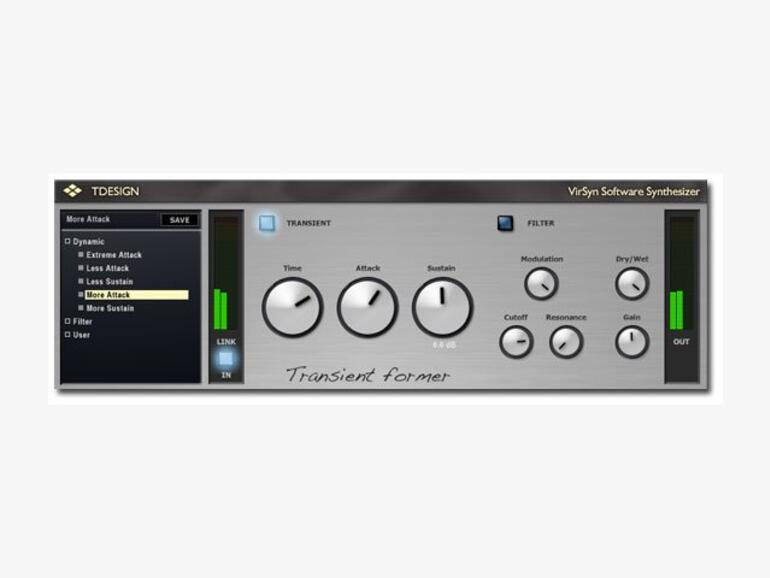770x578 pixels.
Task: Click the Modulation knob
Action: coord(541,284)
